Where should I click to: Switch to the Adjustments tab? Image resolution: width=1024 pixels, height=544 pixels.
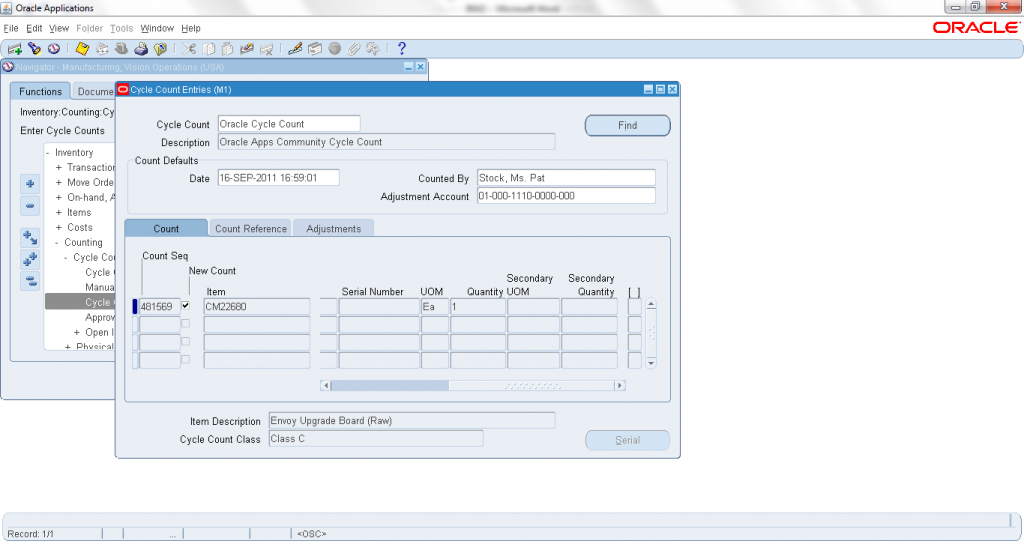pos(333,229)
